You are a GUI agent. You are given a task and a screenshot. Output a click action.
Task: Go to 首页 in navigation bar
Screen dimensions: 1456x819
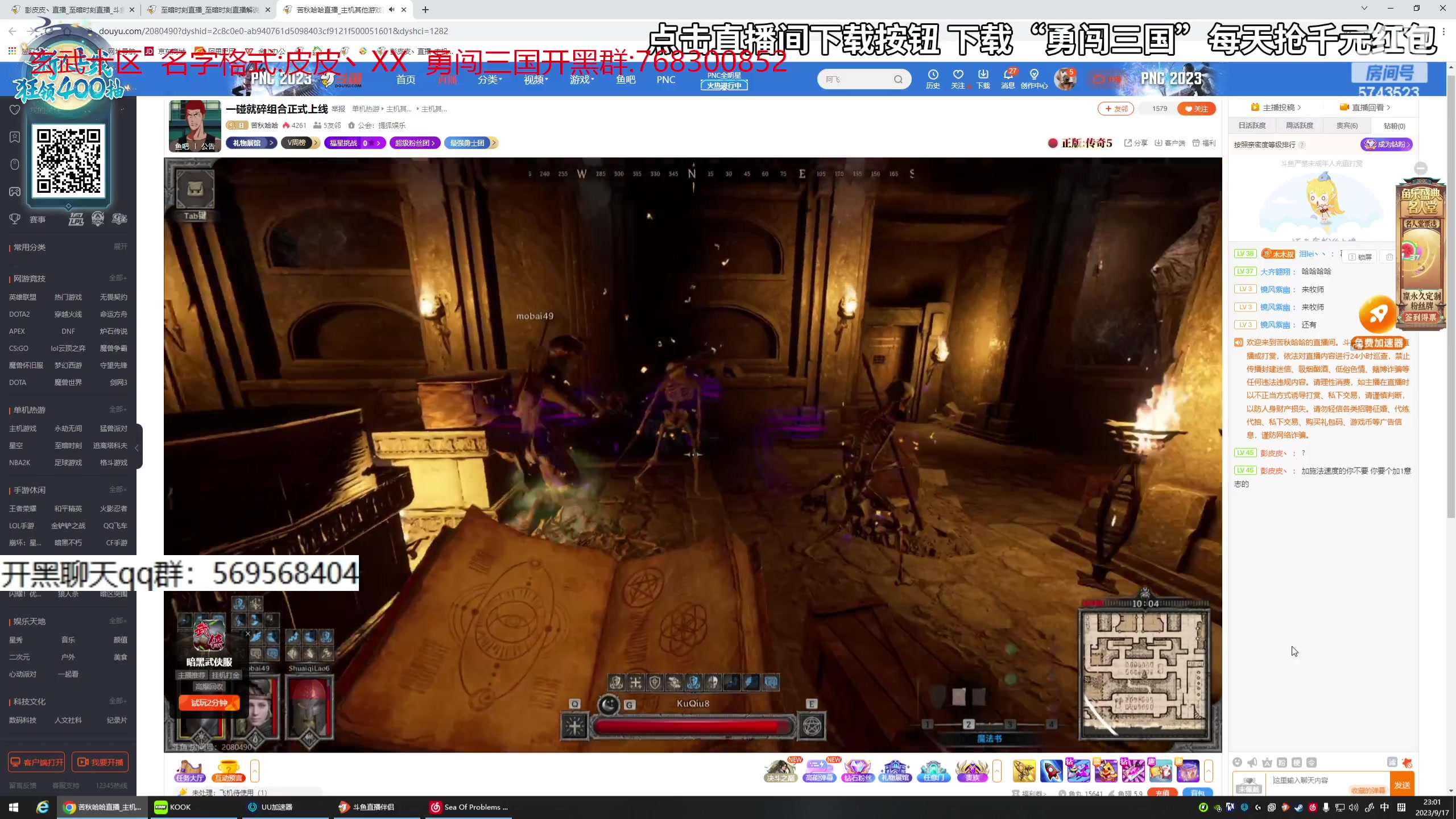pyautogui.click(x=406, y=80)
